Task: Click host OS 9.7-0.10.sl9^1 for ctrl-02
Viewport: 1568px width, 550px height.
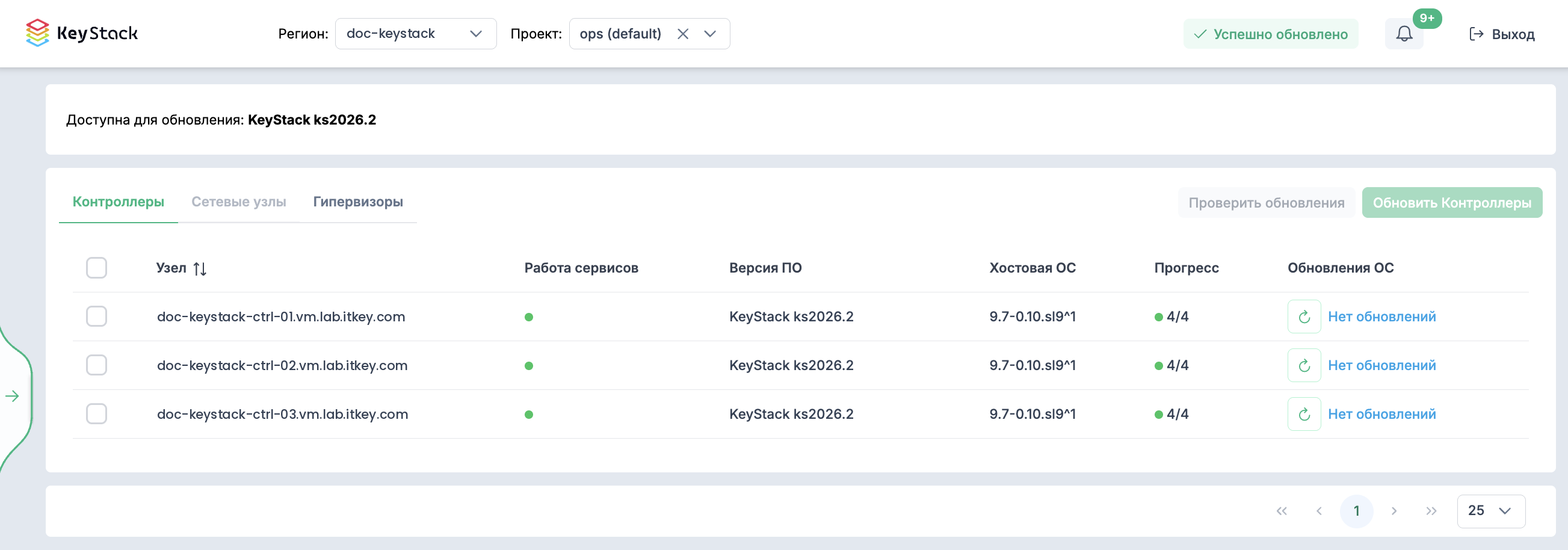Action: click(1032, 365)
